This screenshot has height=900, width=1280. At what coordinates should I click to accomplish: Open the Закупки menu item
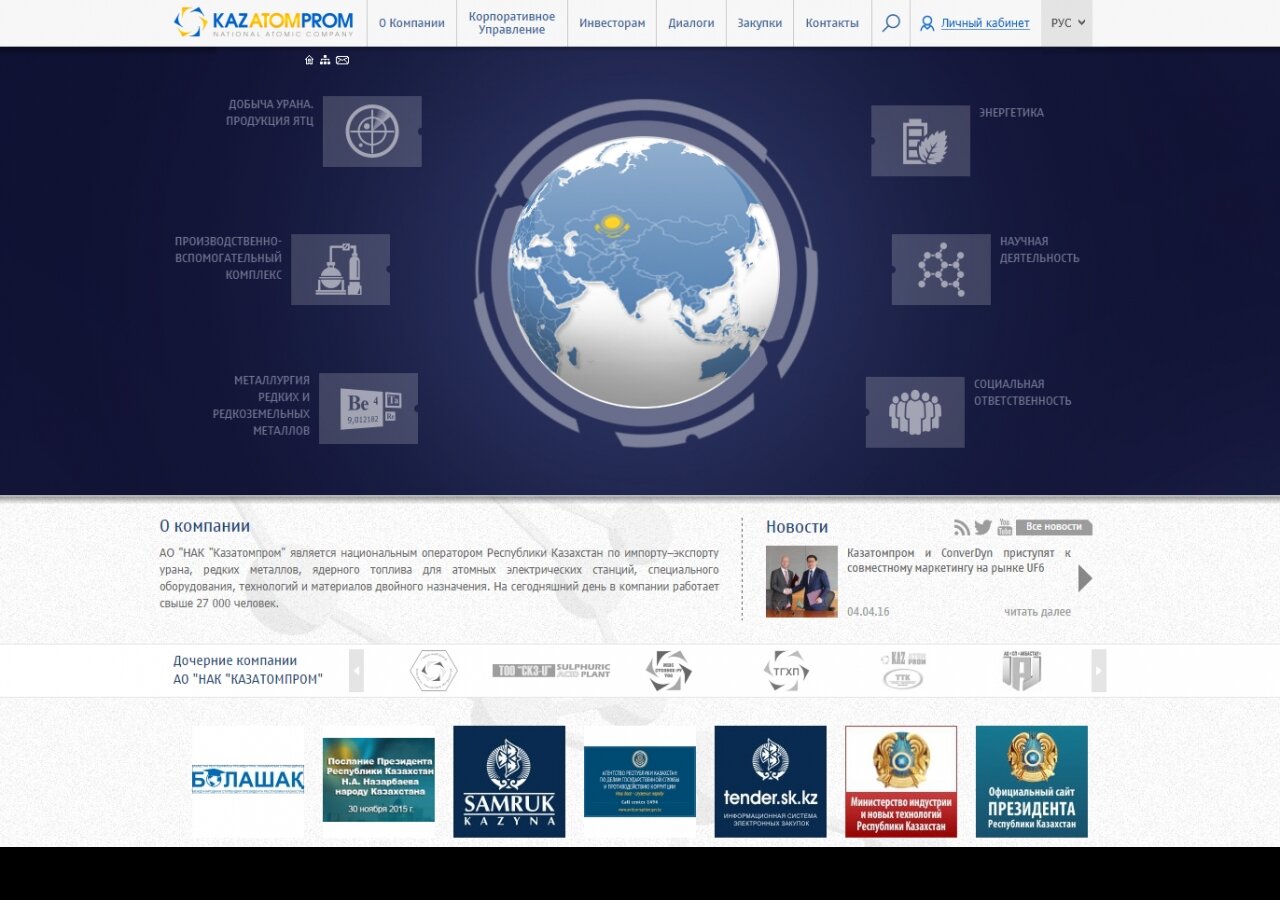(x=760, y=23)
